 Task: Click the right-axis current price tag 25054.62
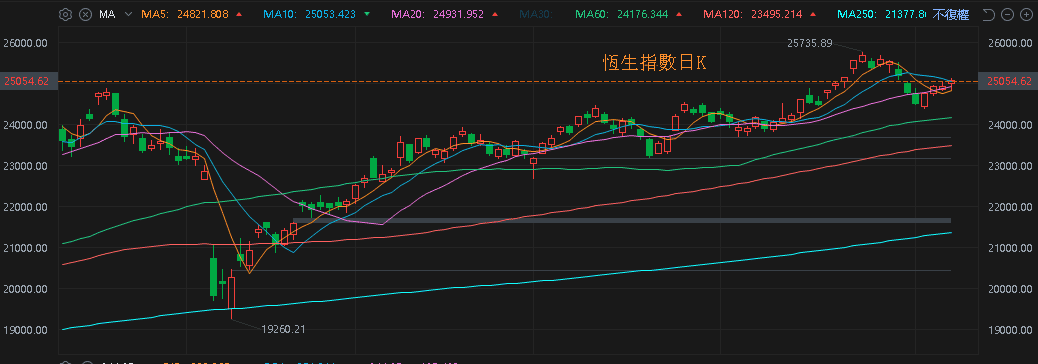coord(1008,81)
